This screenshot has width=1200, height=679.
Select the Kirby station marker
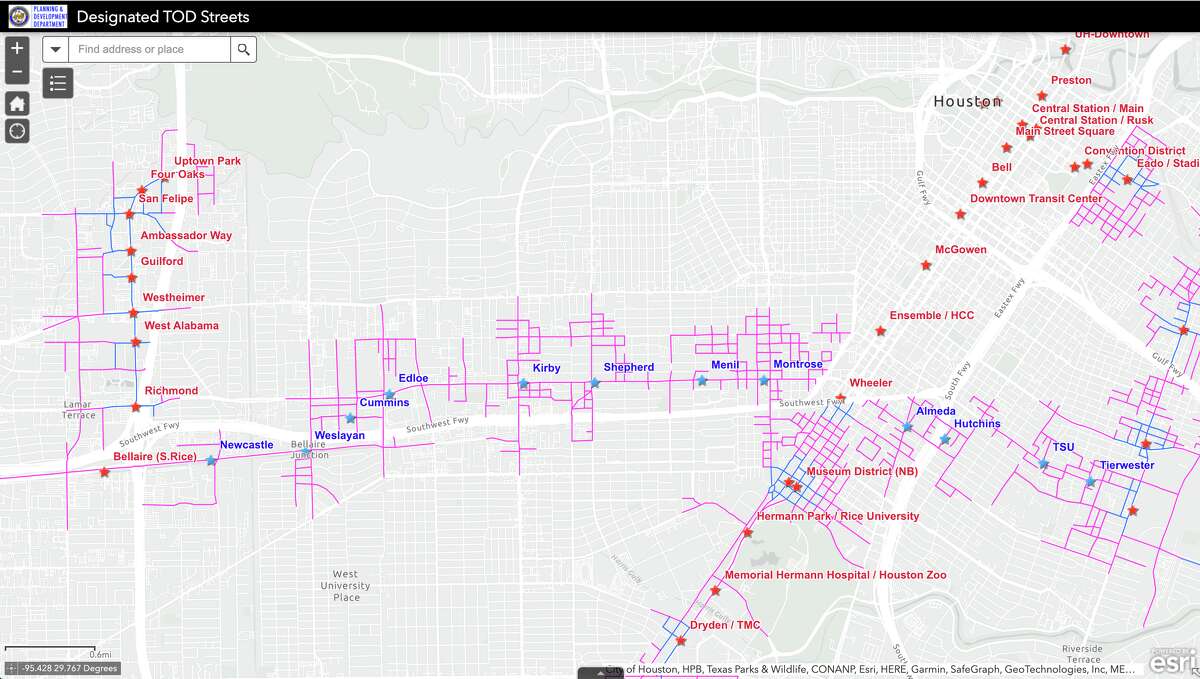[x=522, y=381]
